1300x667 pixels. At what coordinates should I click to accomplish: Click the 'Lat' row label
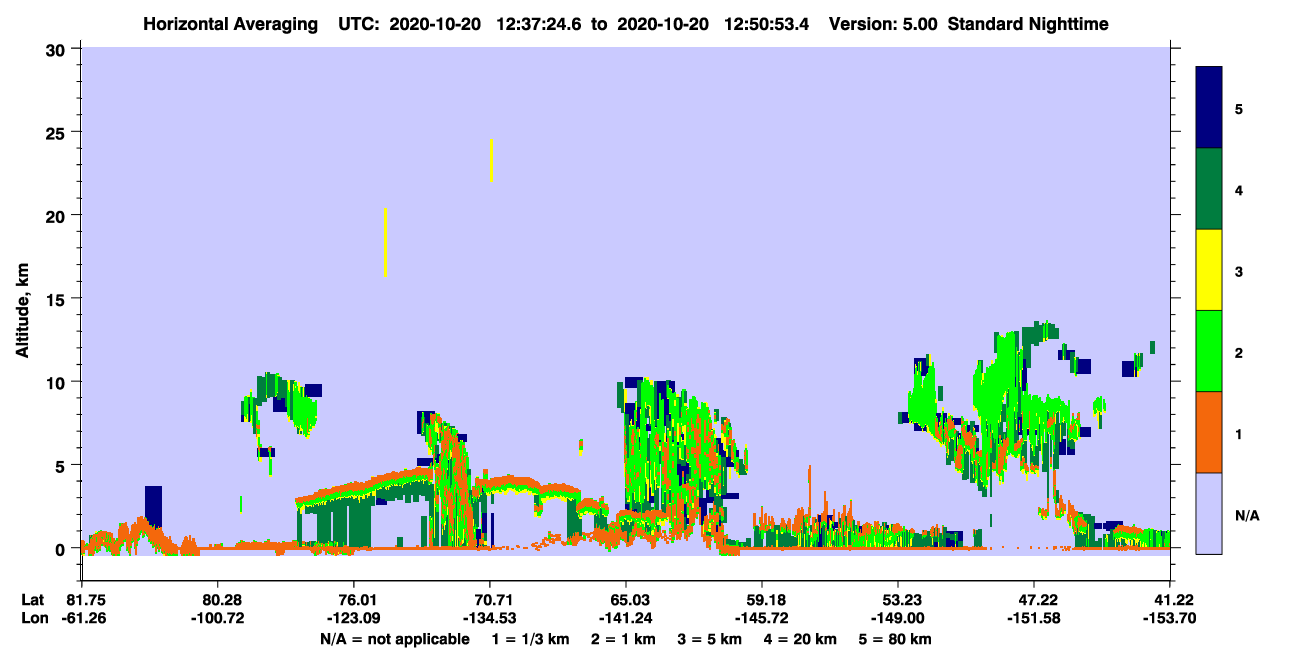[32, 600]
